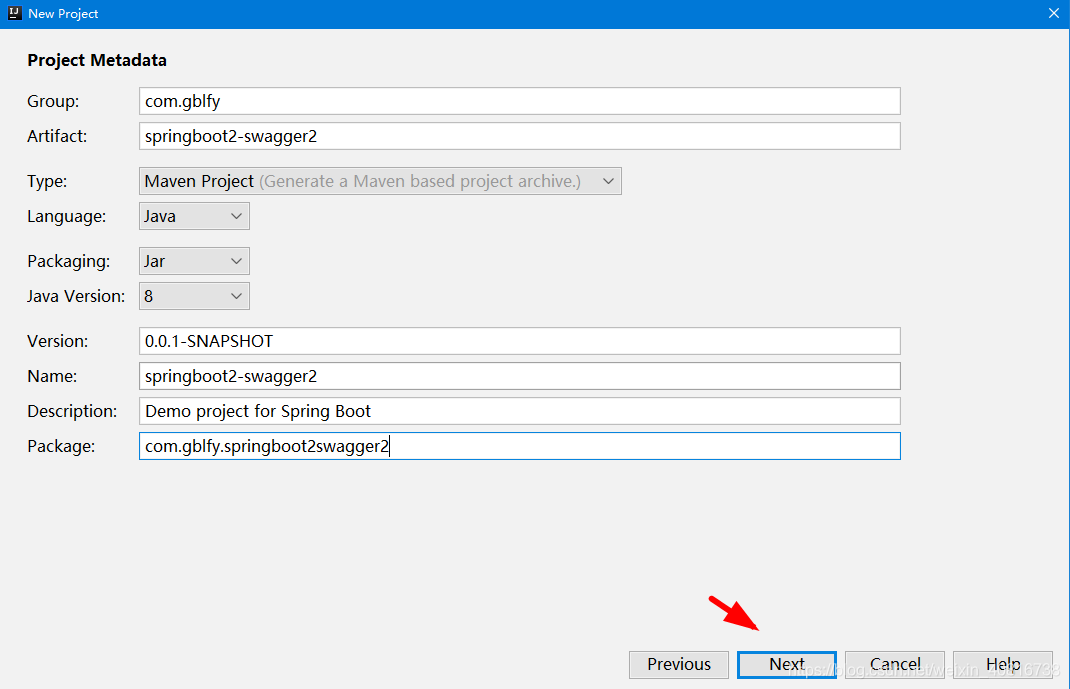Click the Artifact: label

(57, 136)
